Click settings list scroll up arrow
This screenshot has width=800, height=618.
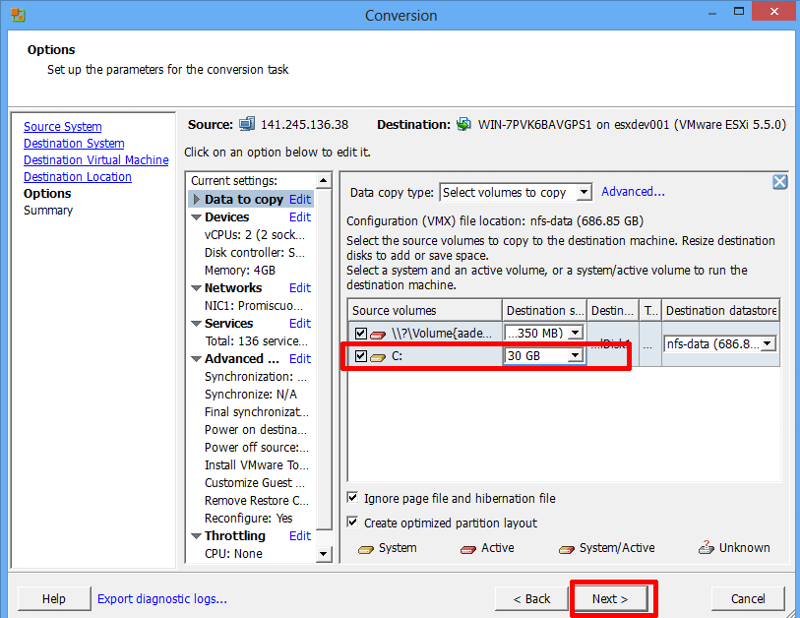(323, 181)
